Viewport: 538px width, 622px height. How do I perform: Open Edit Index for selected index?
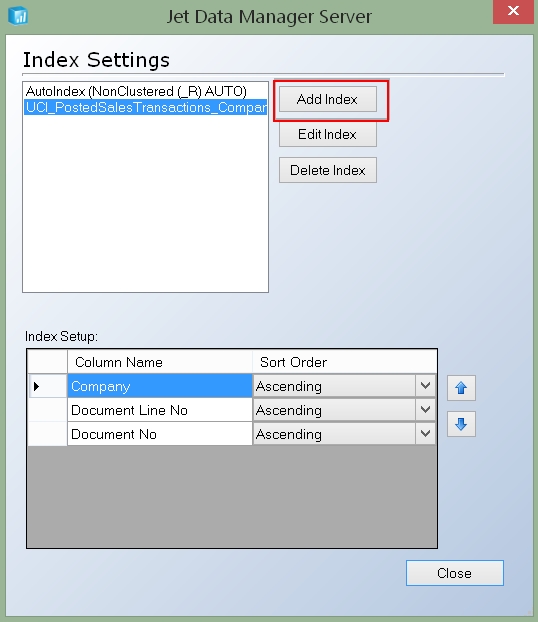coord(328,134)
